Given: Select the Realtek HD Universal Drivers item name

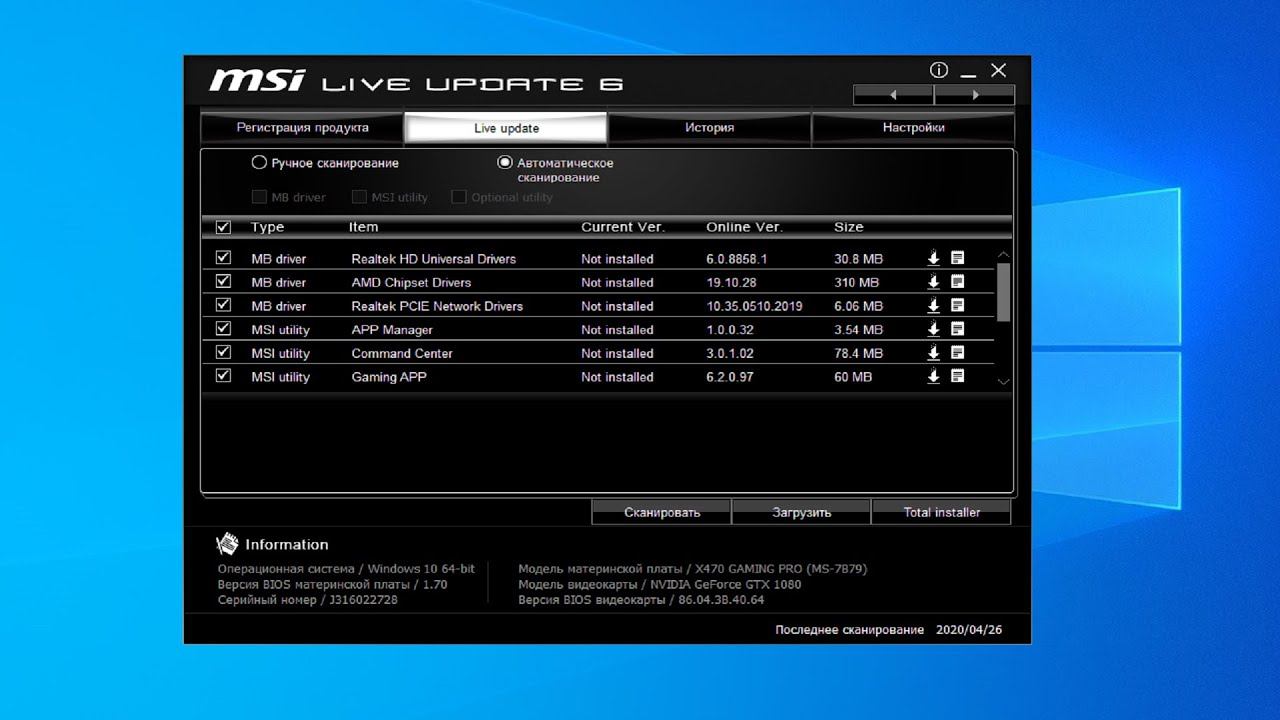Looking at the screenshot, I should 434,259.
